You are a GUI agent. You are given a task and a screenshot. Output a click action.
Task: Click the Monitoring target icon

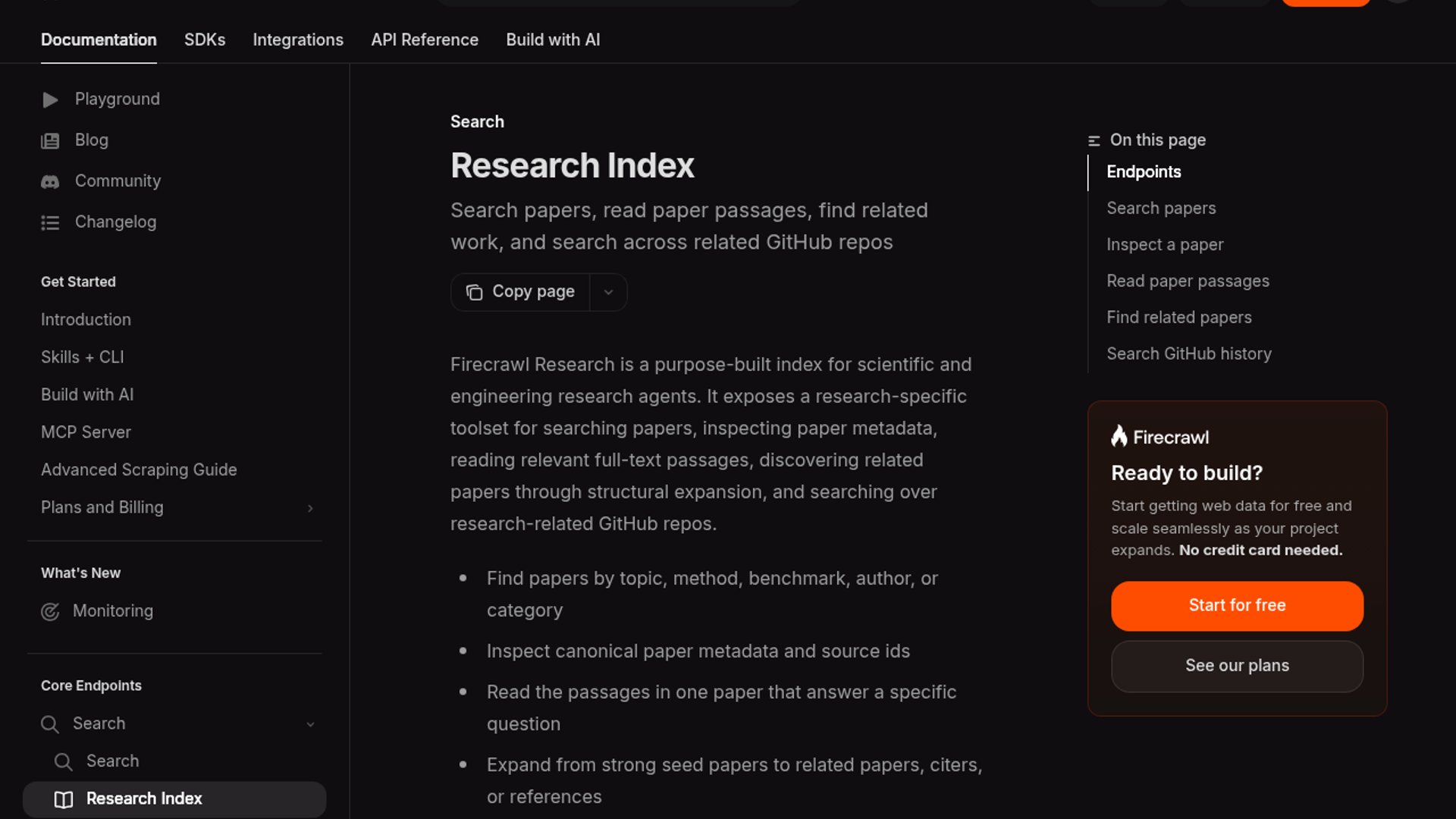point(50,612)
